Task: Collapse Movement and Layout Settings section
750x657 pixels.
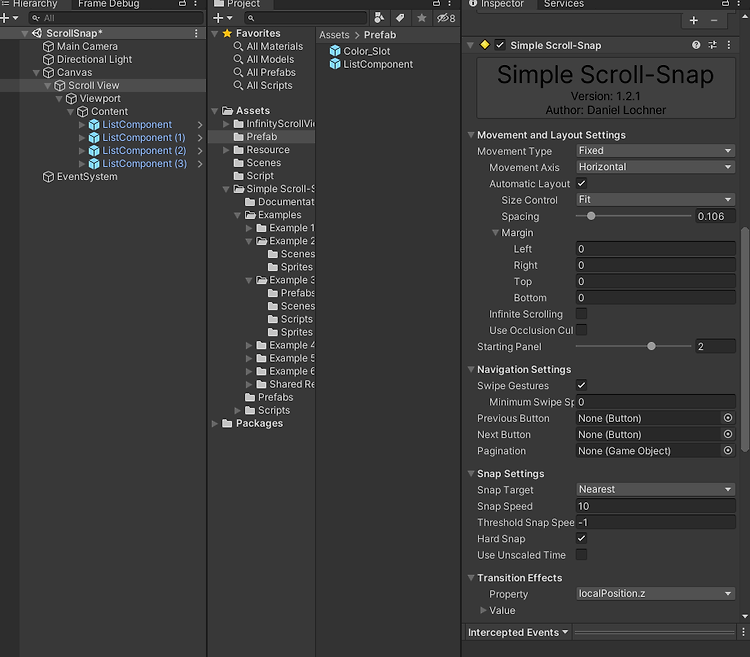Action: click(471, 135)
